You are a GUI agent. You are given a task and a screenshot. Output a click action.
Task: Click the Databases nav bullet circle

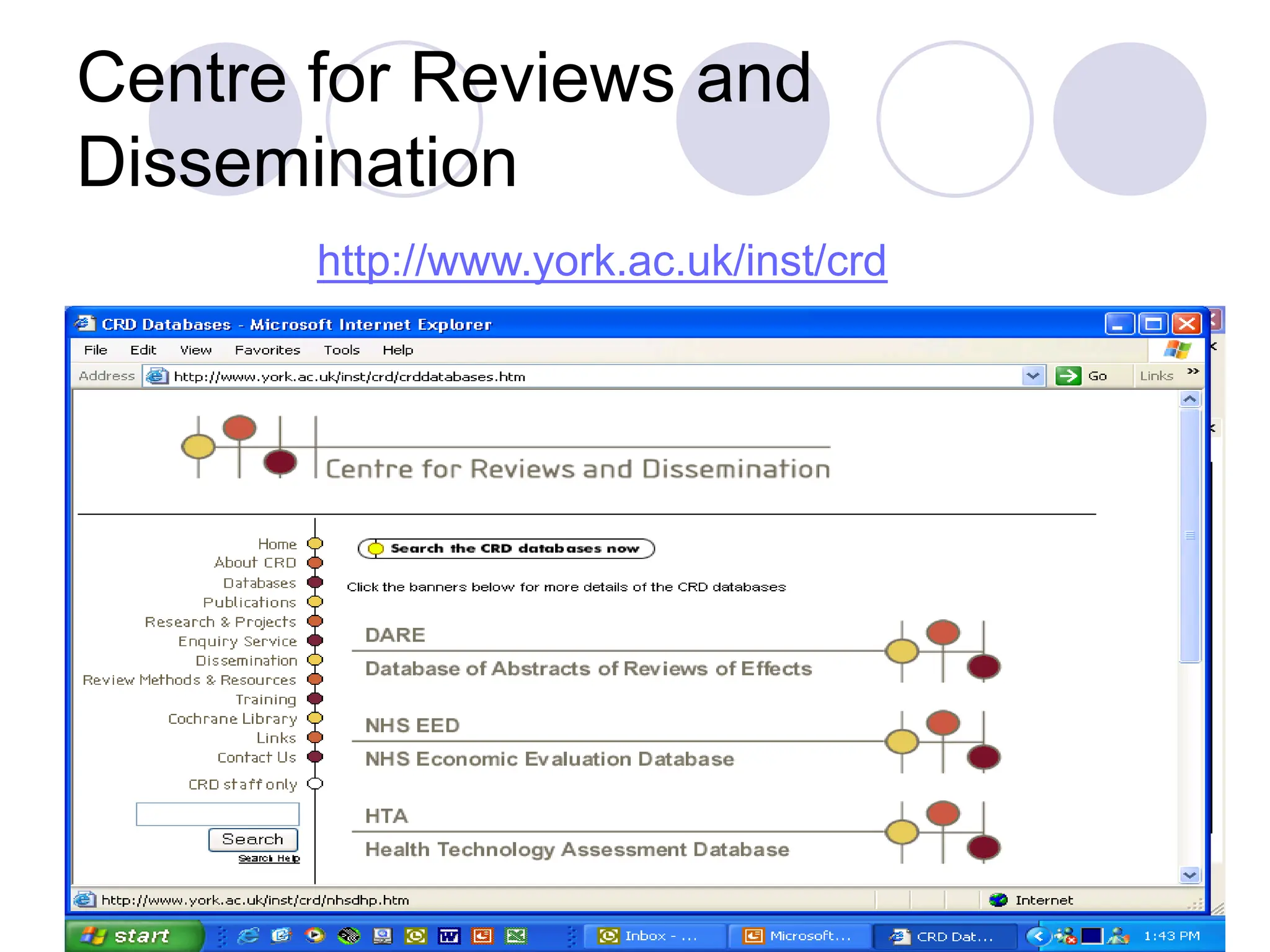coord(315,583)
